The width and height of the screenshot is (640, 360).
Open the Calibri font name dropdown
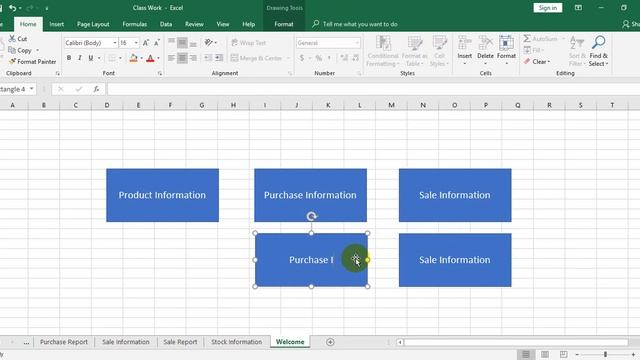tap(115, 43)
